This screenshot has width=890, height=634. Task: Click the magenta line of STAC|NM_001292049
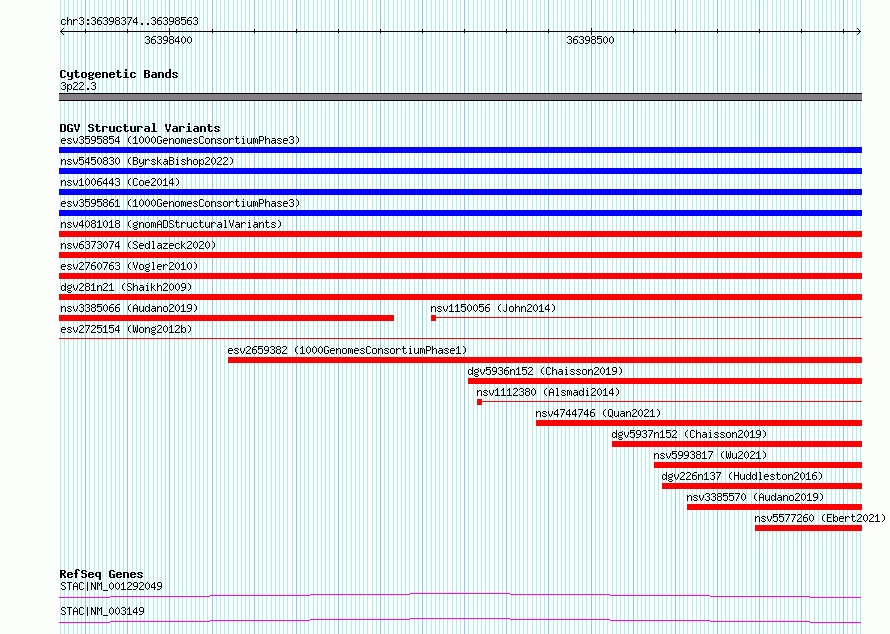(x=460, y=595)
